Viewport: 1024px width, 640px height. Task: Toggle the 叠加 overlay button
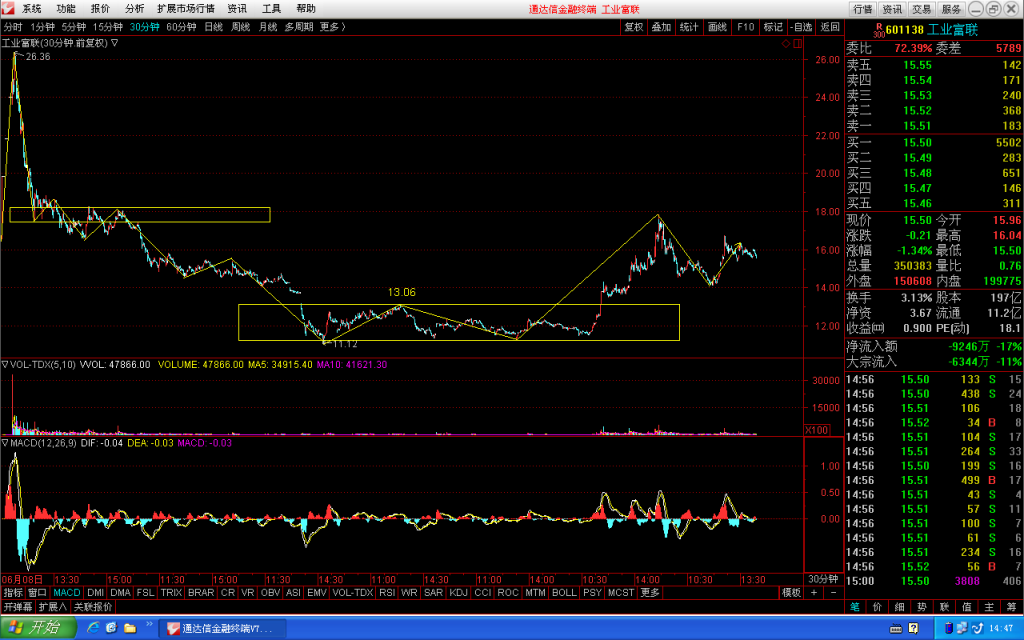pyautogui.click(x=661, y=27)
